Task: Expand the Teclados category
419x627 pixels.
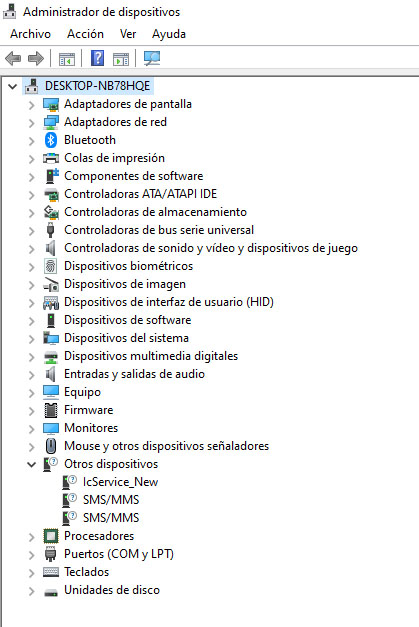Action: (32, 573)
